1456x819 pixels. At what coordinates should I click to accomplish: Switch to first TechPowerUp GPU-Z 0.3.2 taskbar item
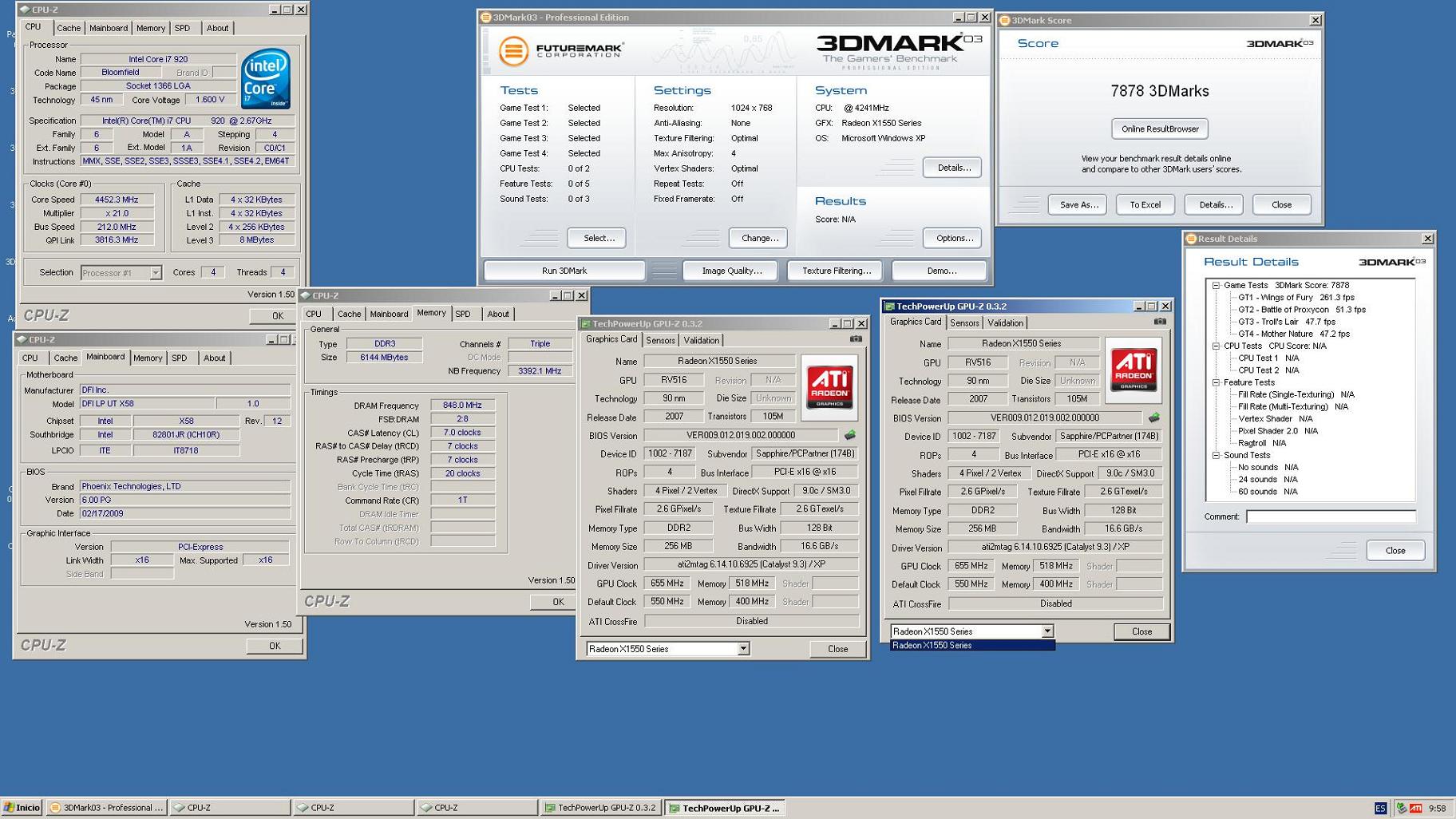coord(599,808)
